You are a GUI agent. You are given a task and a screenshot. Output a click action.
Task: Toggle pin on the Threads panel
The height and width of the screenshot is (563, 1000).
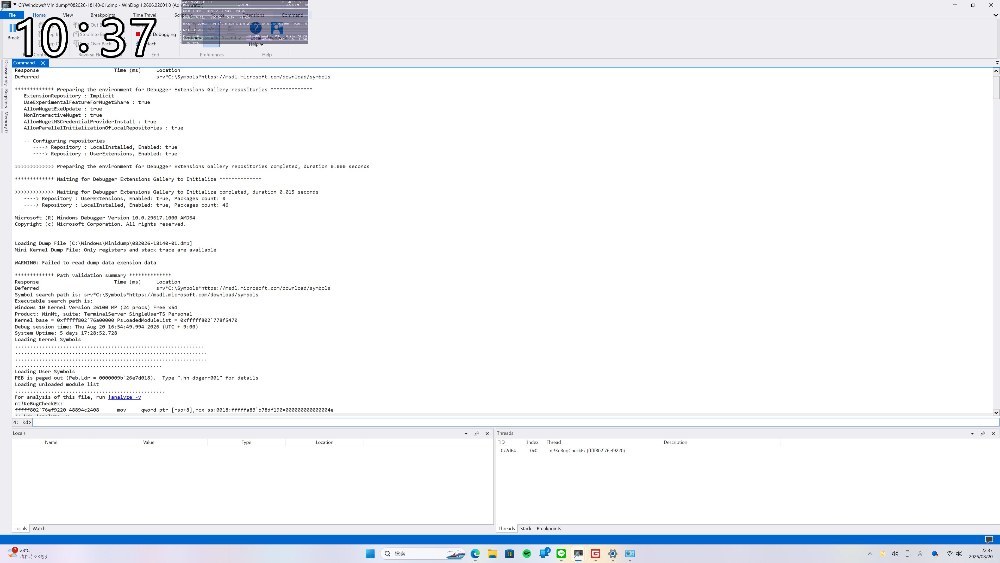983,434
